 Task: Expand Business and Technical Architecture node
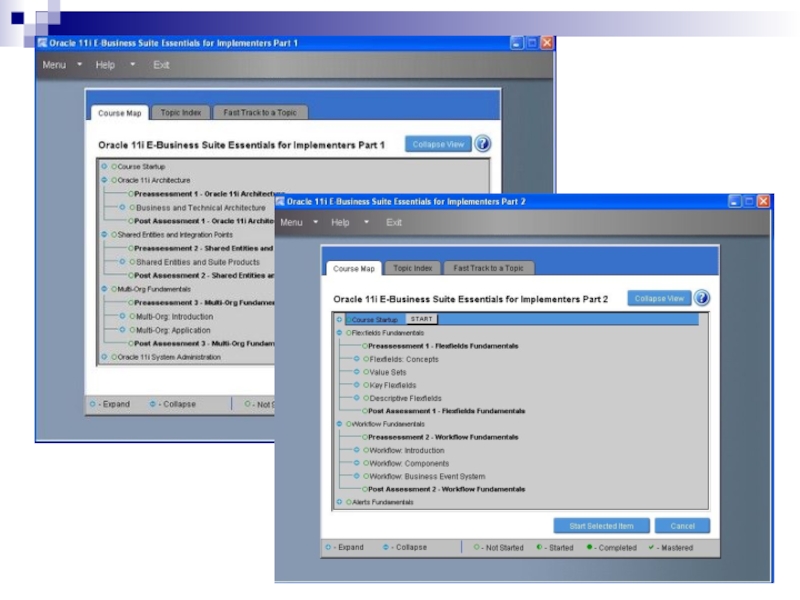[122, 207]
